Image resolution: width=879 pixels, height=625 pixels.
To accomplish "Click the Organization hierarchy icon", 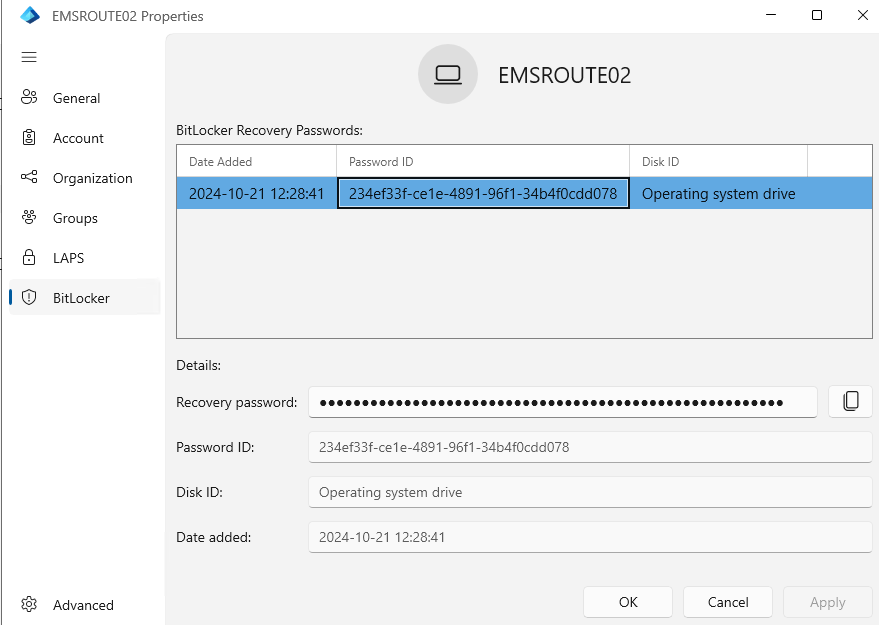I will [29, 178].
